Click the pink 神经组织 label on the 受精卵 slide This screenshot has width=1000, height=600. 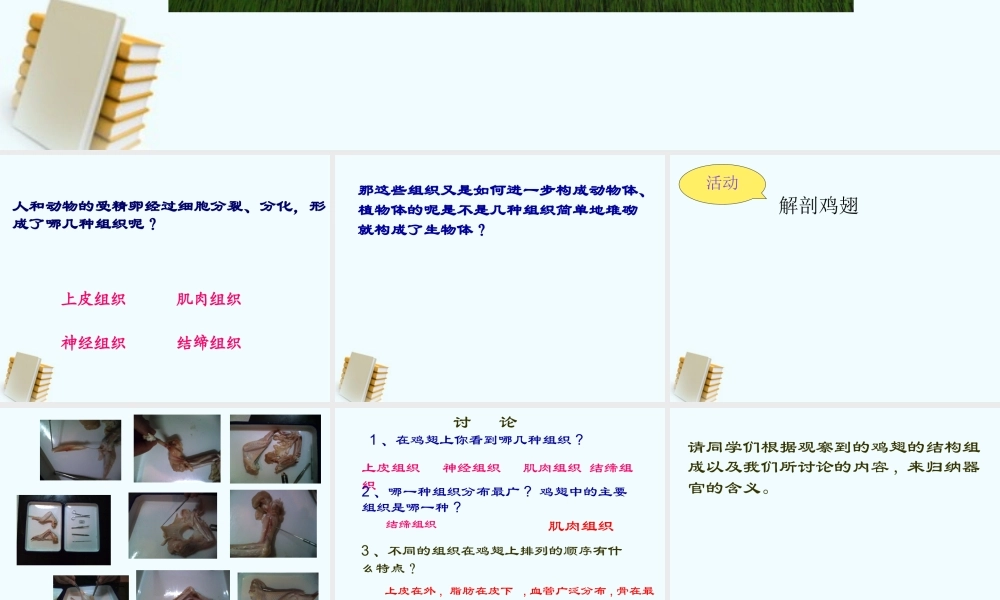pyautogui.click(x=93, y=342)
